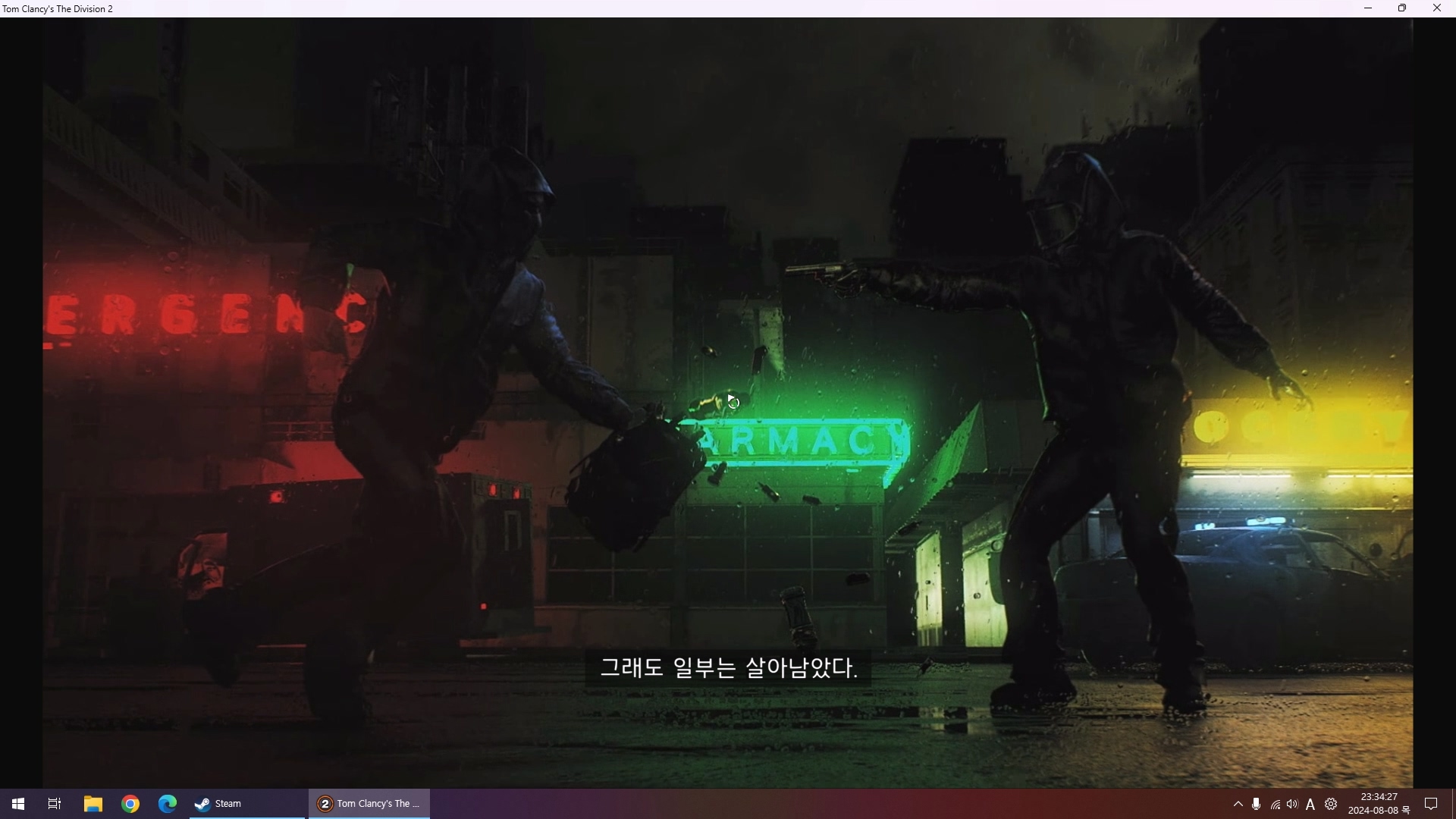
Task: Open the clock and calendar flyout
Action: pyautogui.click(x=1379, y=804)
